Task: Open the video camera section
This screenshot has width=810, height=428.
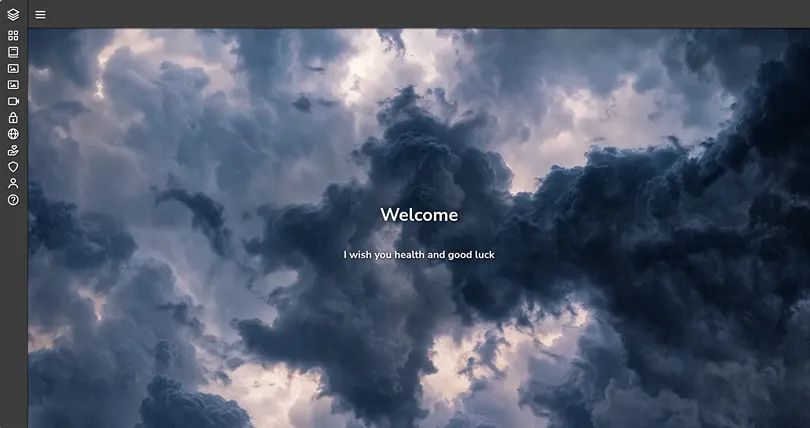Action: tap(13, 101)
